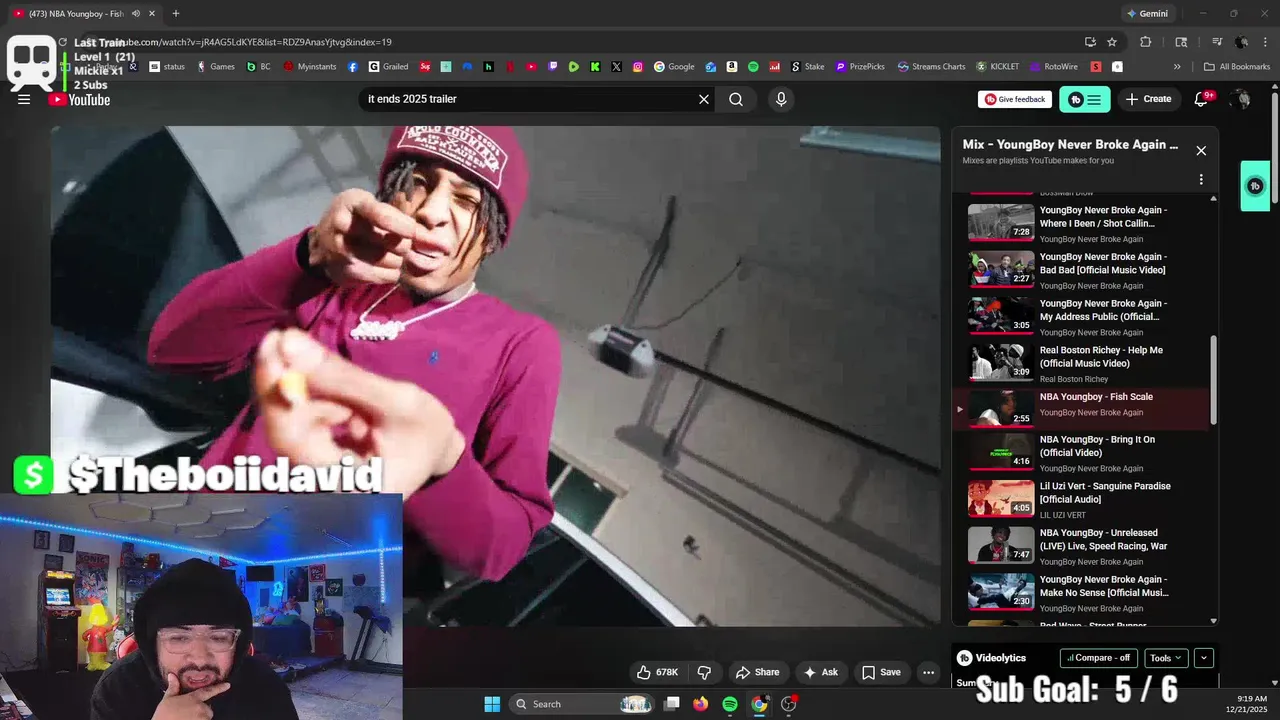Open more actions ellipsis below the video
This screenshot has height=720, width=1280.
pyautogui.click(x=928, y=672)
